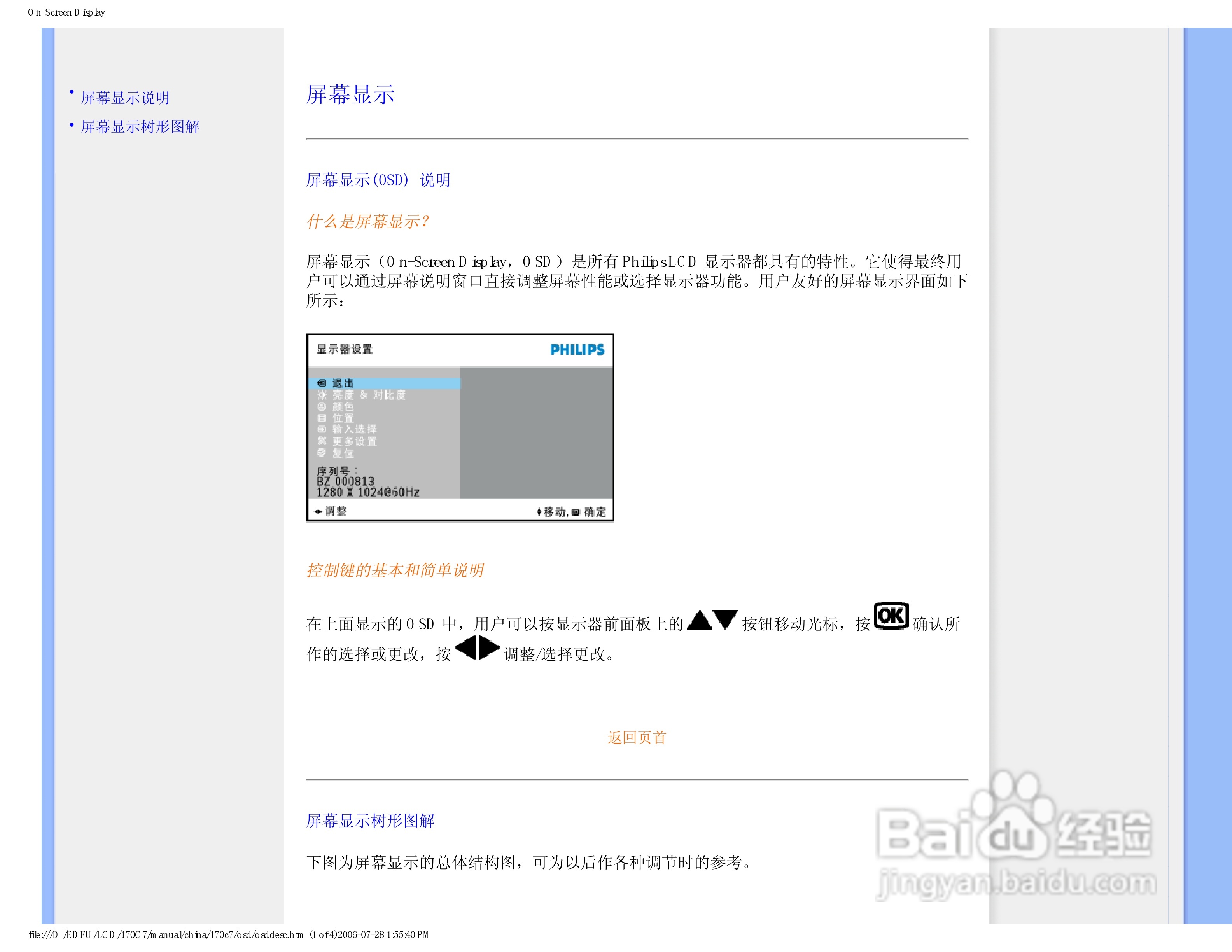Click the 调整 hint in the OSD footer
This screenshot has width=1232, height=952.
click(x=331, y=511)
